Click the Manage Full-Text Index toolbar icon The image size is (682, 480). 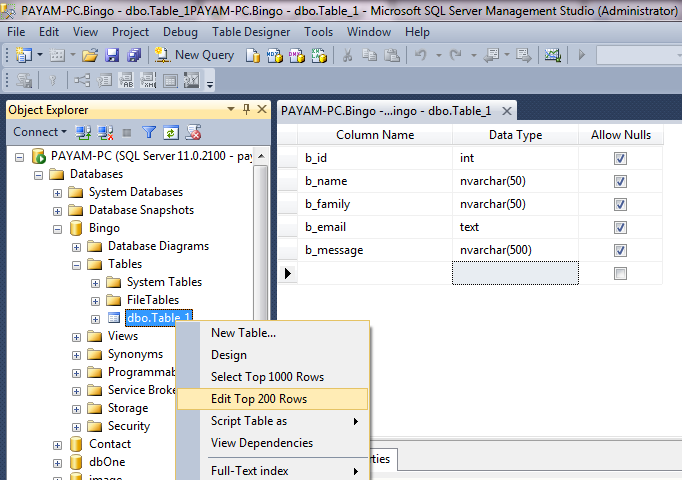tap(126, 80)
